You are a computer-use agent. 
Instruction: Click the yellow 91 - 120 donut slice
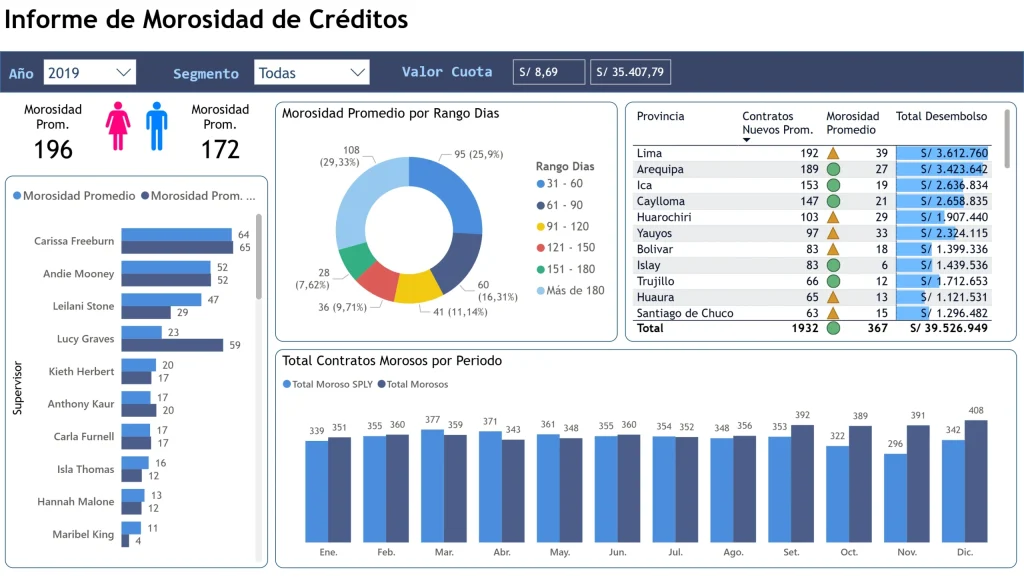point(418,287)
